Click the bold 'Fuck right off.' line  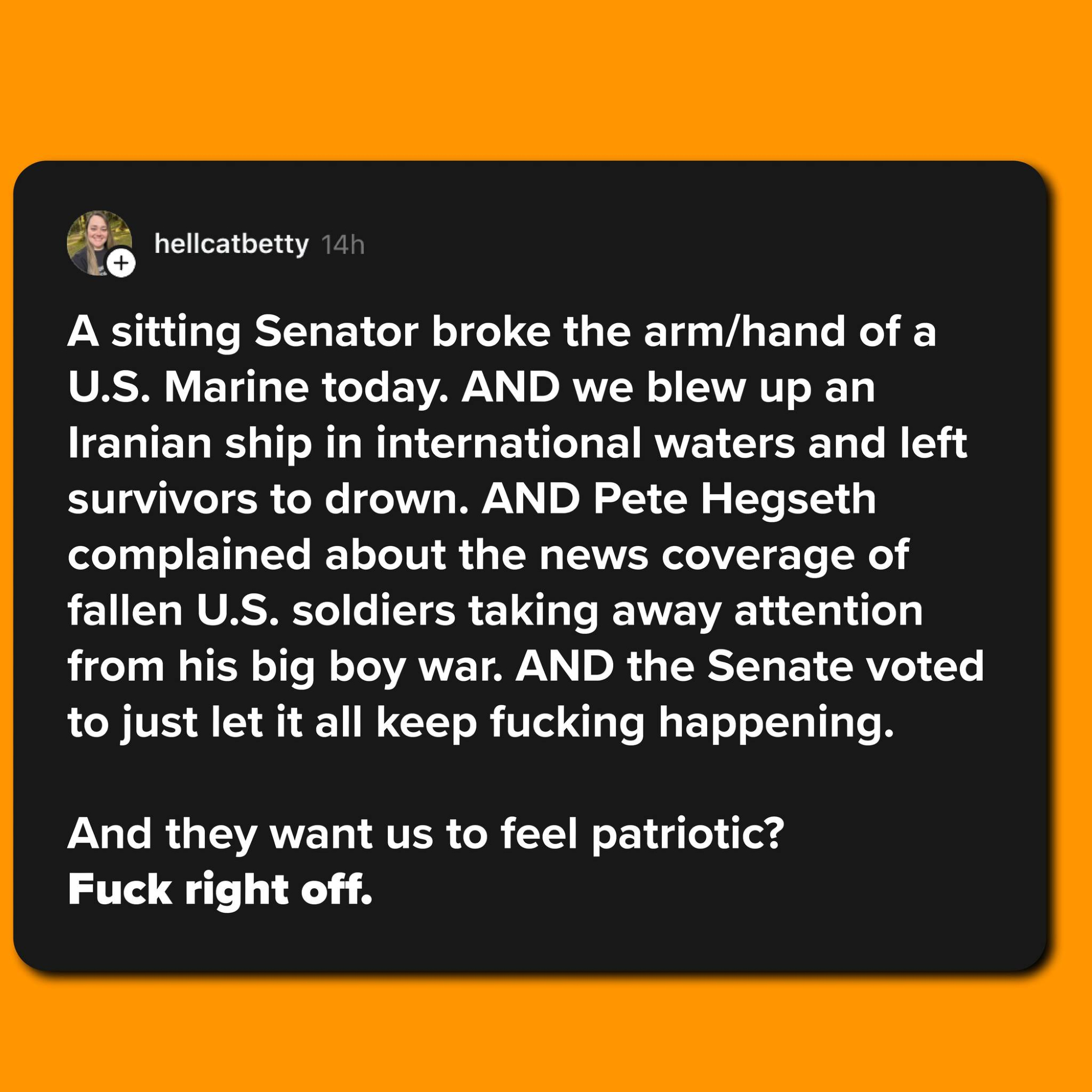pyautogui.click(x=219, y=889)
